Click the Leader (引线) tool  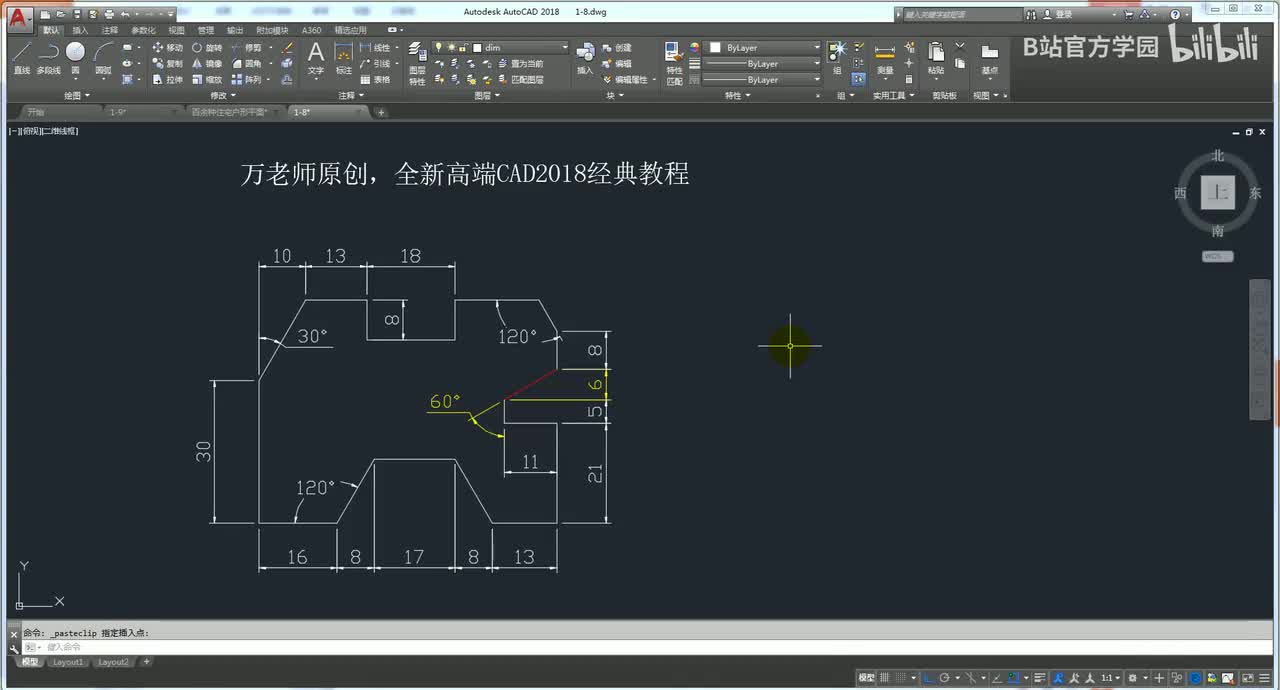pos(376,63)
